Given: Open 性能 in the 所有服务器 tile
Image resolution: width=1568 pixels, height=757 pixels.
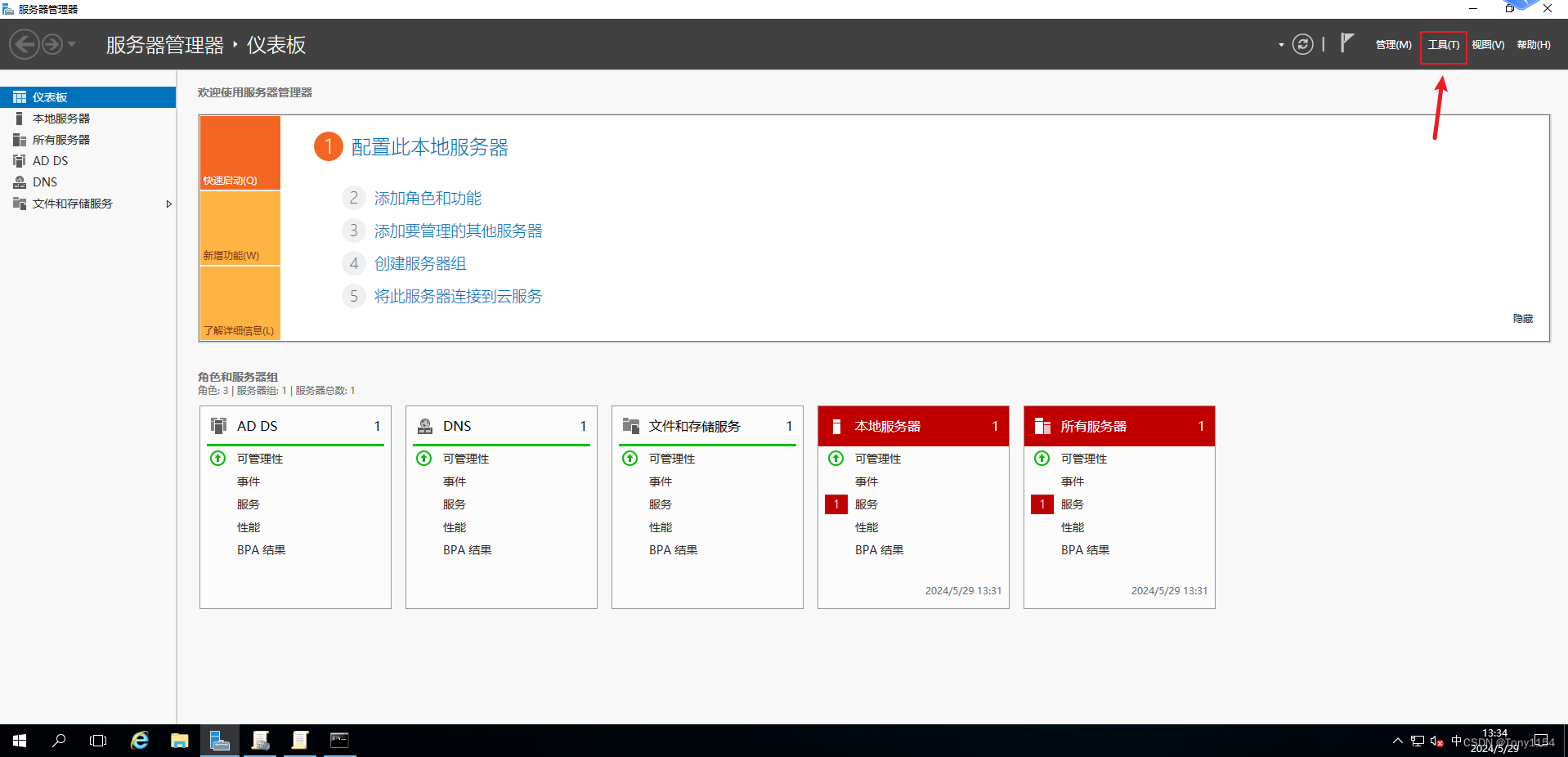Looking at the screenshot, I should [1073, 527].
